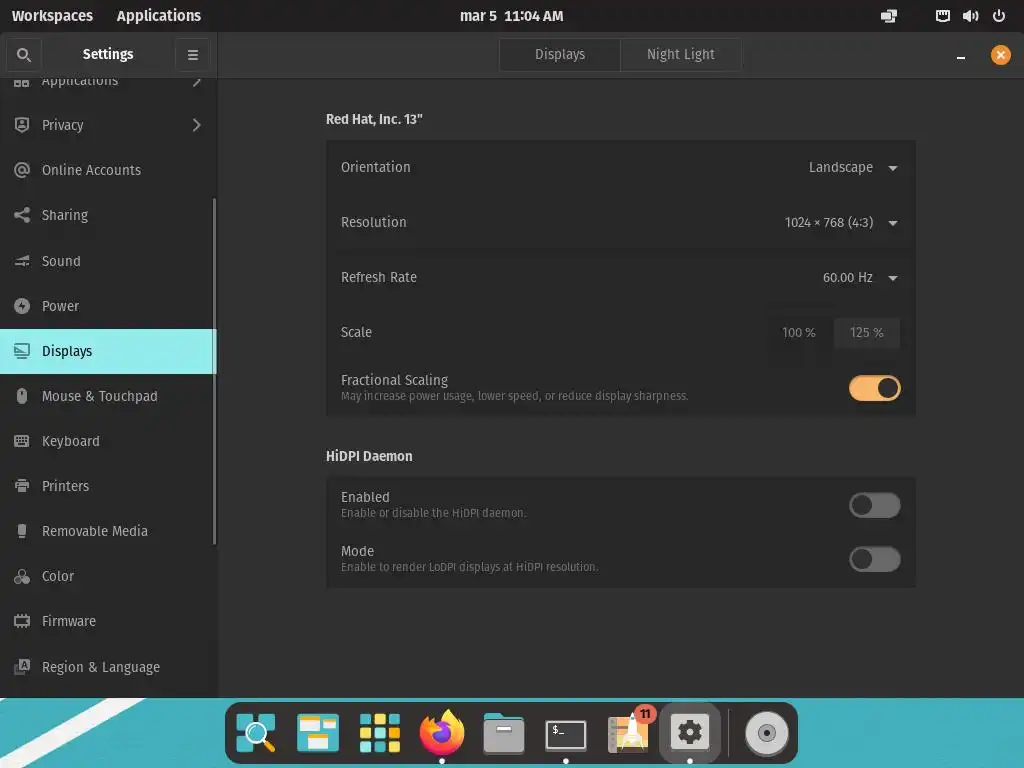Open Pop!_Shop rocket icon in dock
1024x768 pixels.
point(628,731)
